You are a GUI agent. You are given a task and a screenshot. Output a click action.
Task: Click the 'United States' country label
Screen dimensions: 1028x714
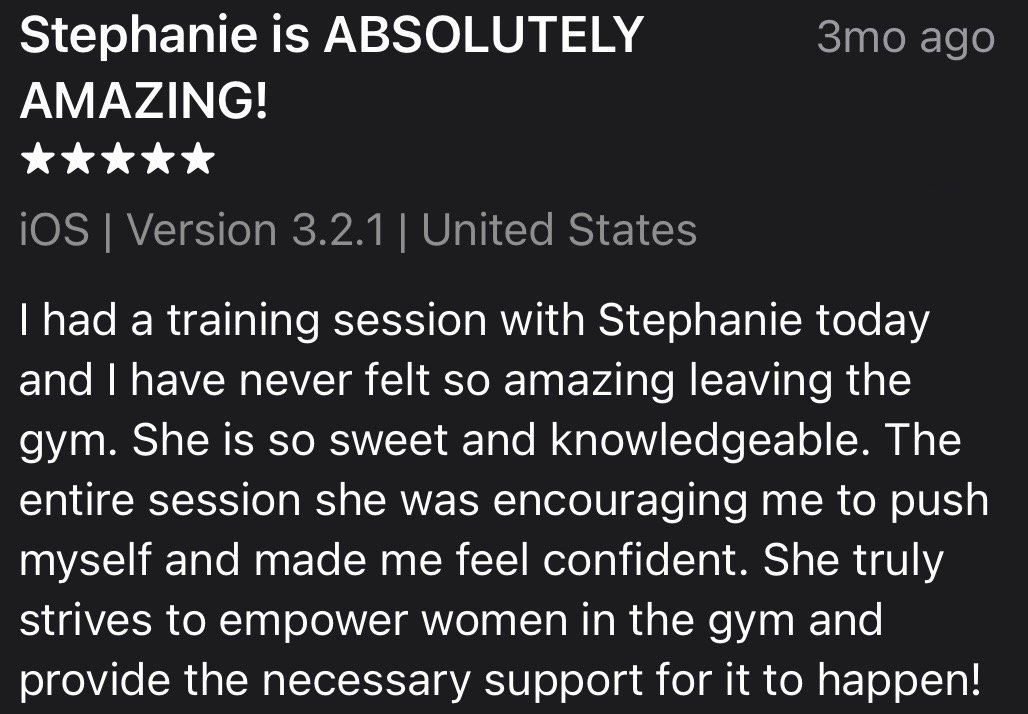tap(559, 230)
